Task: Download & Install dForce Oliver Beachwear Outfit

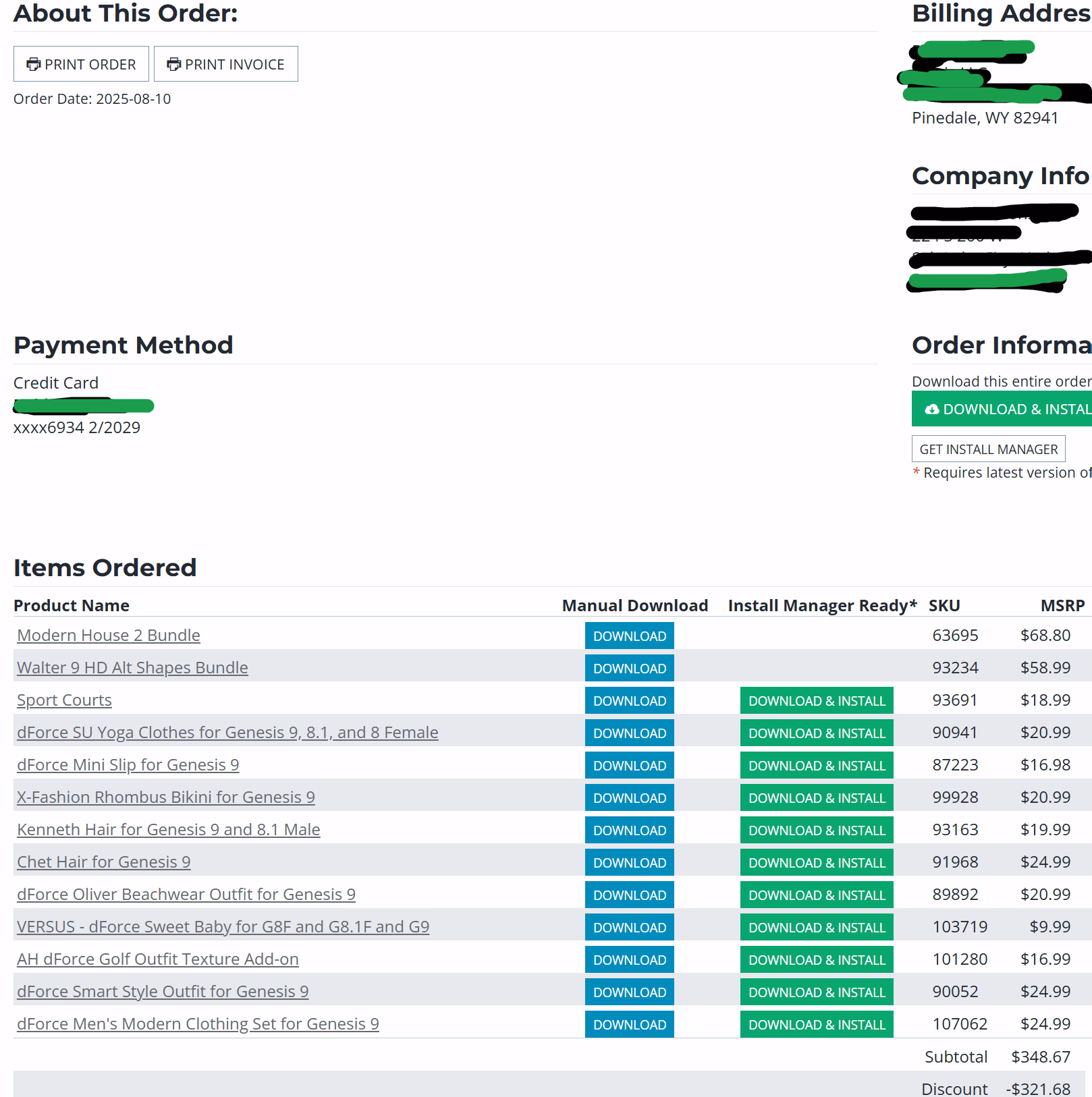Action: coord(817,895)
